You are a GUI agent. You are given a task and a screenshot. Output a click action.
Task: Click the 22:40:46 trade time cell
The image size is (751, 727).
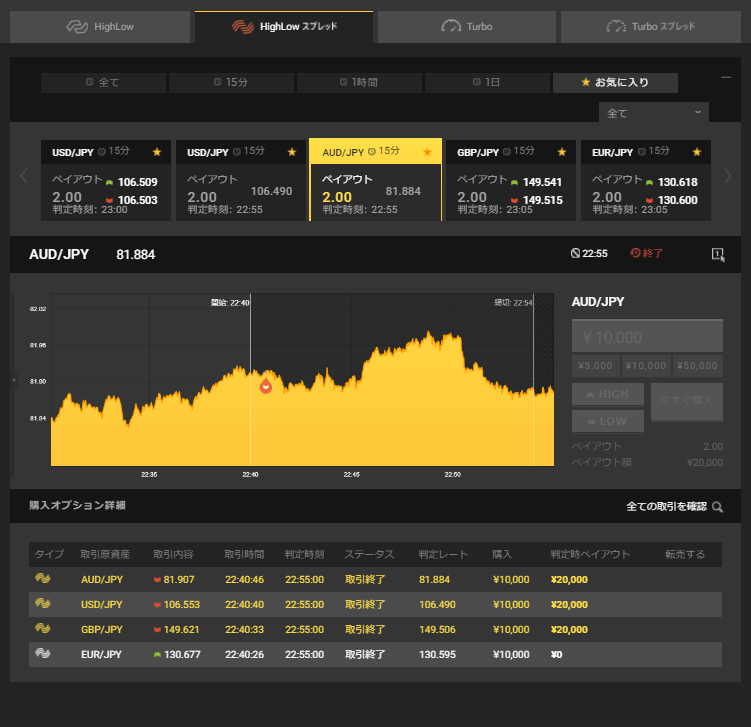tap(244, 579)
